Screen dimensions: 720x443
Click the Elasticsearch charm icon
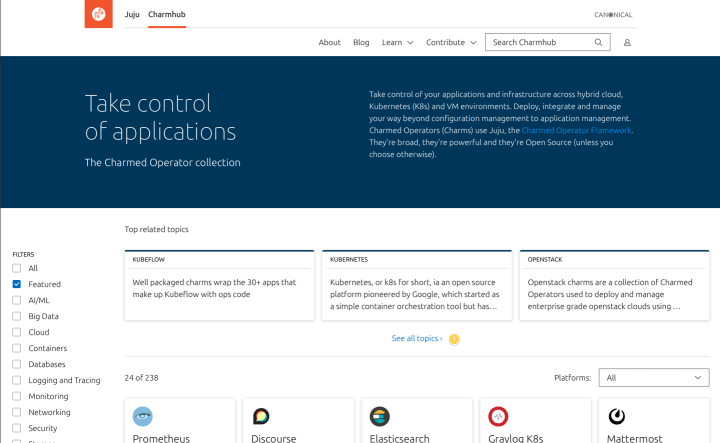(380, 416)
